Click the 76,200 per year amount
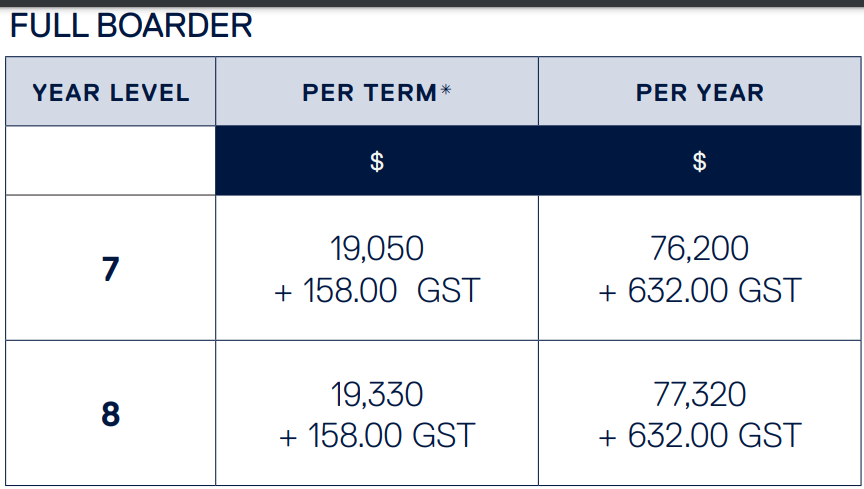 [x=700, y=248]
